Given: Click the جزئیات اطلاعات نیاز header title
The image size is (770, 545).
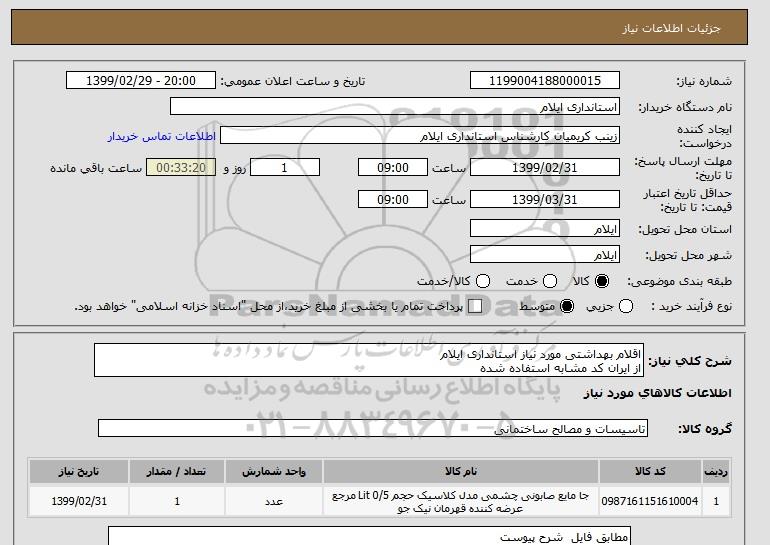Looking at the screenshot, I should click(671, 28).
